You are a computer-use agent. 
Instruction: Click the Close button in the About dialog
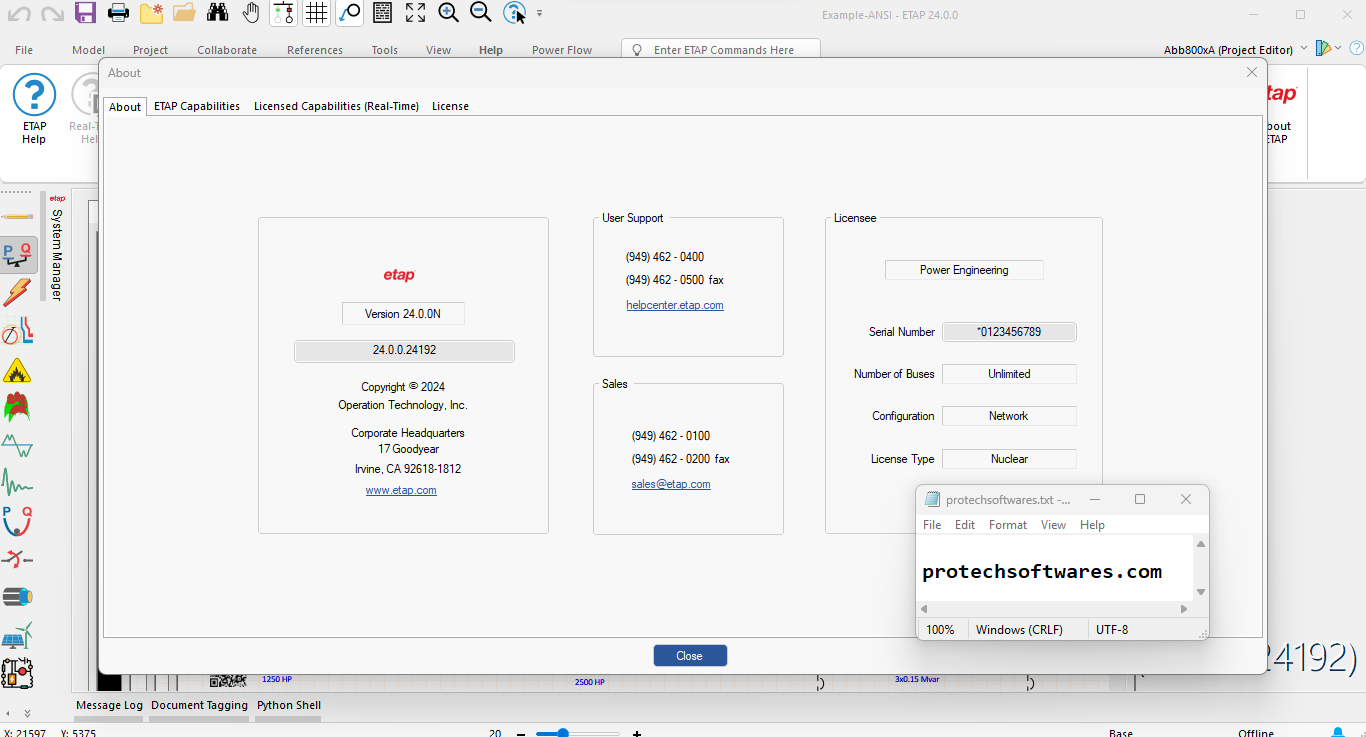(690, 656)
